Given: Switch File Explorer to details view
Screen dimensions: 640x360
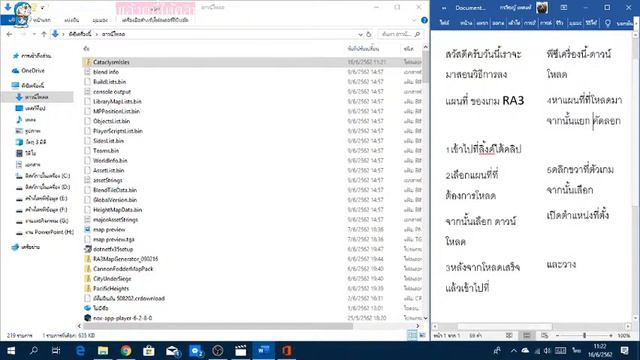Looking at the screenshot, I should (412, 335).
